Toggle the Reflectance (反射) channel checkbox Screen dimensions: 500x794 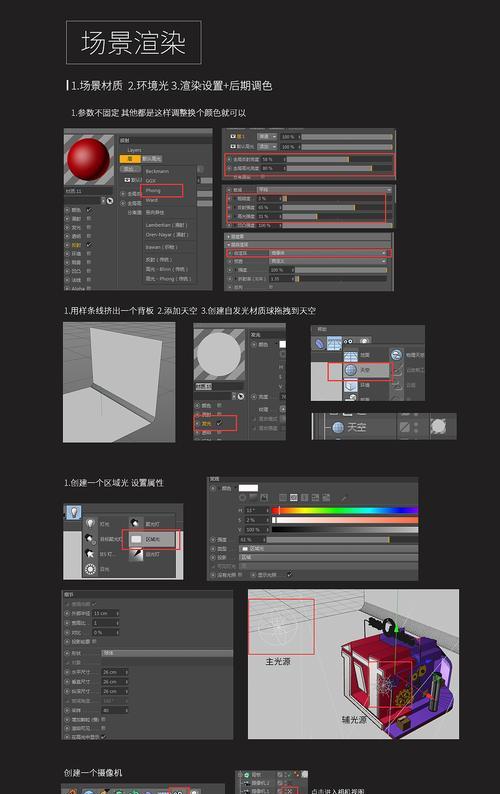89,245
